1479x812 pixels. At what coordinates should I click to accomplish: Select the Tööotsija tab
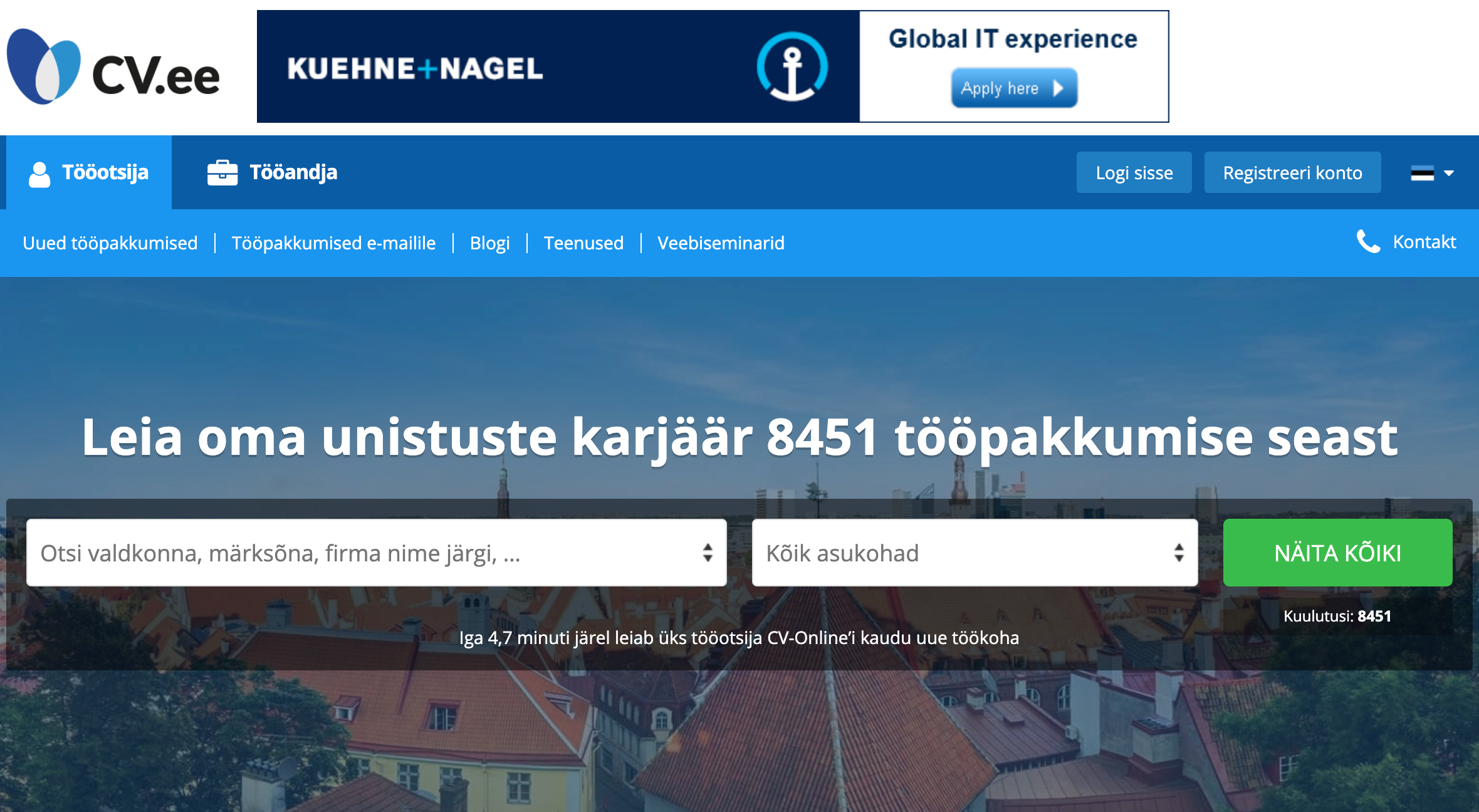coord(89,172)
